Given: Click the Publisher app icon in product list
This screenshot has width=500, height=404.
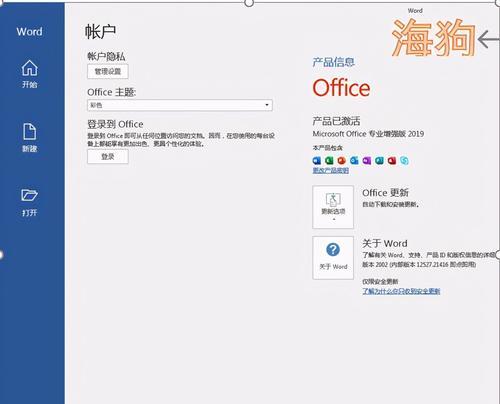Looking at the screenshot, I should click(x=379, y=161).
